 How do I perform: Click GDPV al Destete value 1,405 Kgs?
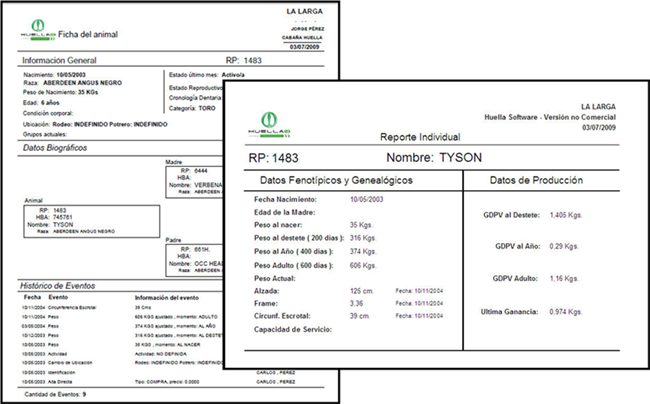[x=566, y=215]
